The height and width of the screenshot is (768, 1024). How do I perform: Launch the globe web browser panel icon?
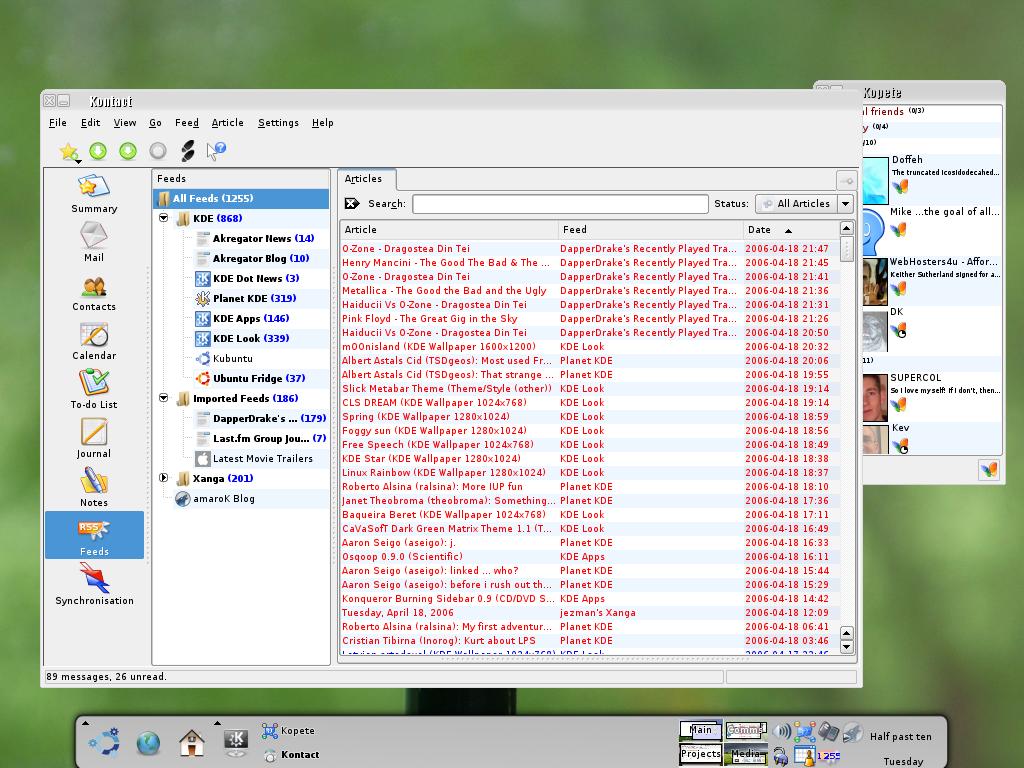click(x=148, y=743)
